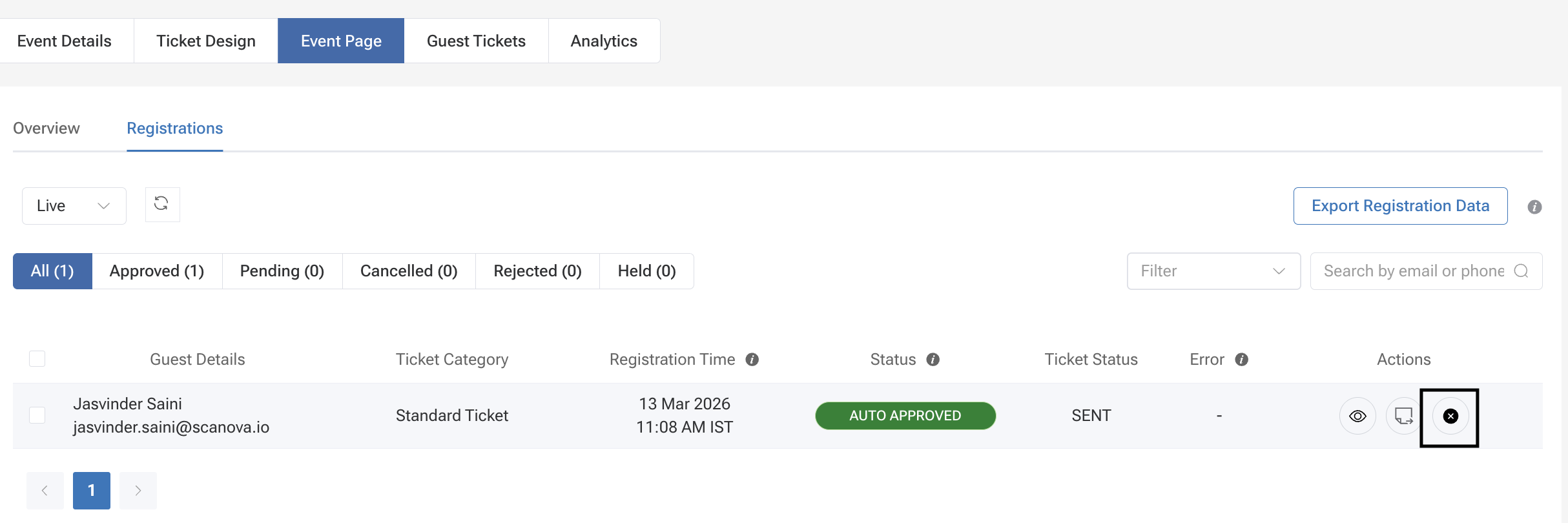Click the resend ticket icon for Jasvinder Saini
The width and height of the screenshot is (1568, 523).
pos(1403,416)
